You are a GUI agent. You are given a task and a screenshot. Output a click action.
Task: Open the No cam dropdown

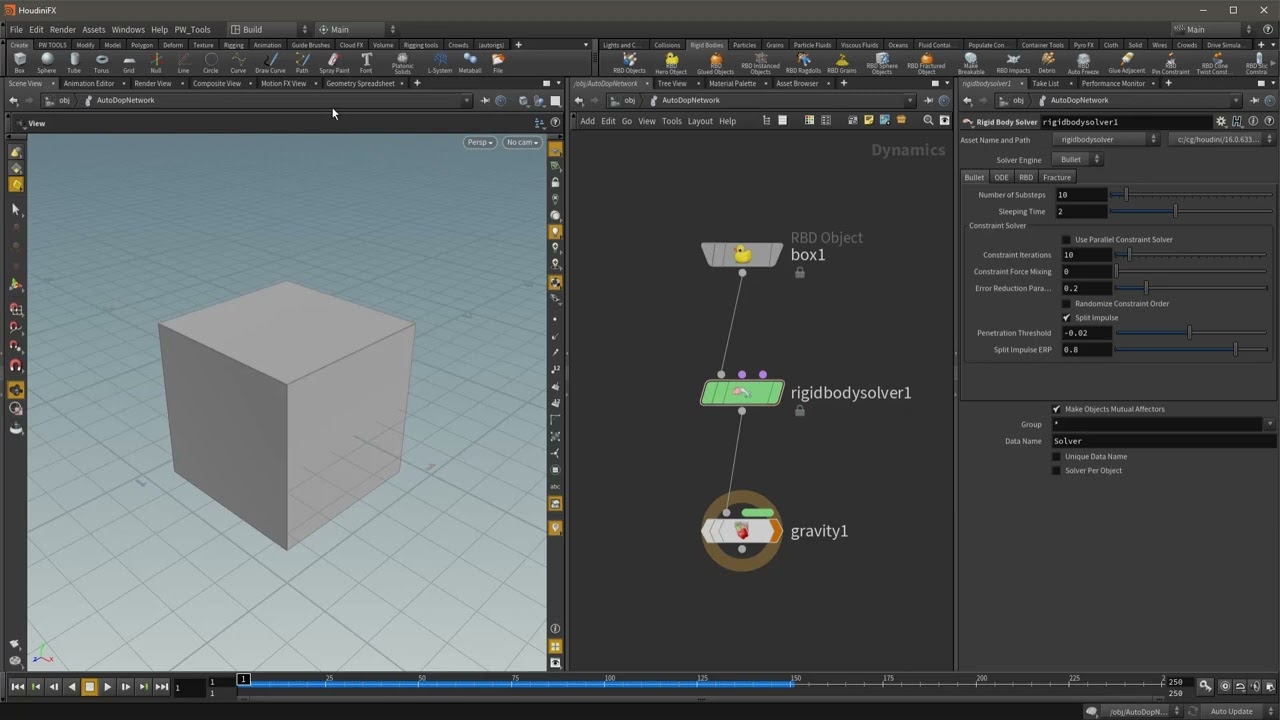coord(522,143)
